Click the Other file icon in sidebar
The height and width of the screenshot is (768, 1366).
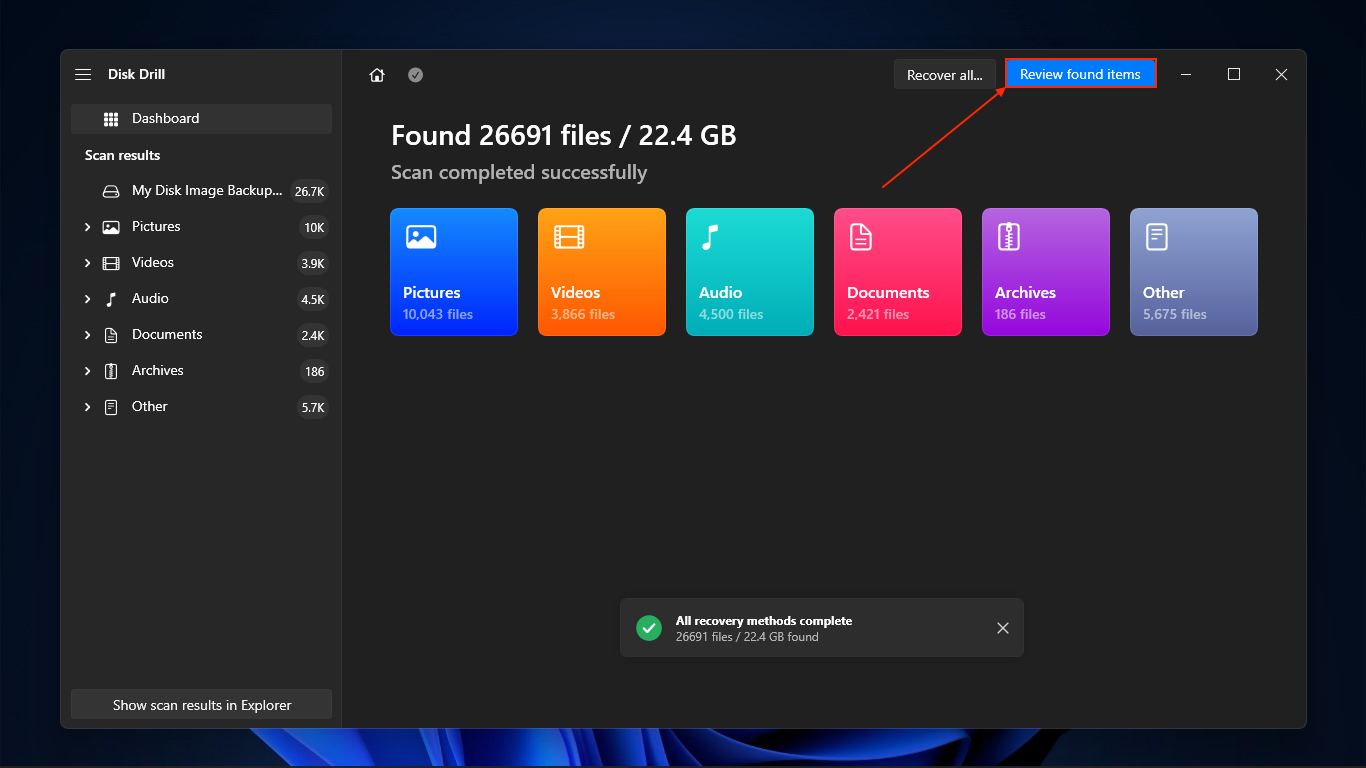(x=111, y=407)
